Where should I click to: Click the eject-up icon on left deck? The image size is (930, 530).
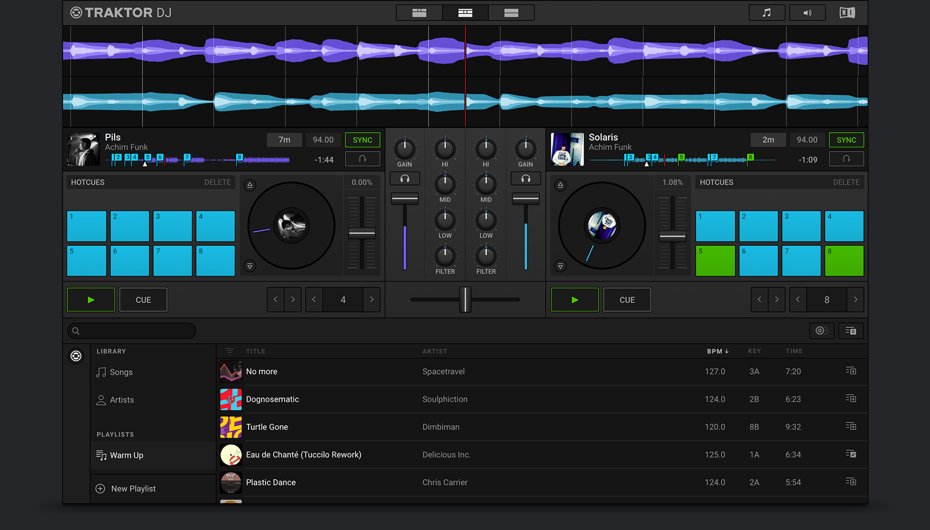tap(250, 185)
